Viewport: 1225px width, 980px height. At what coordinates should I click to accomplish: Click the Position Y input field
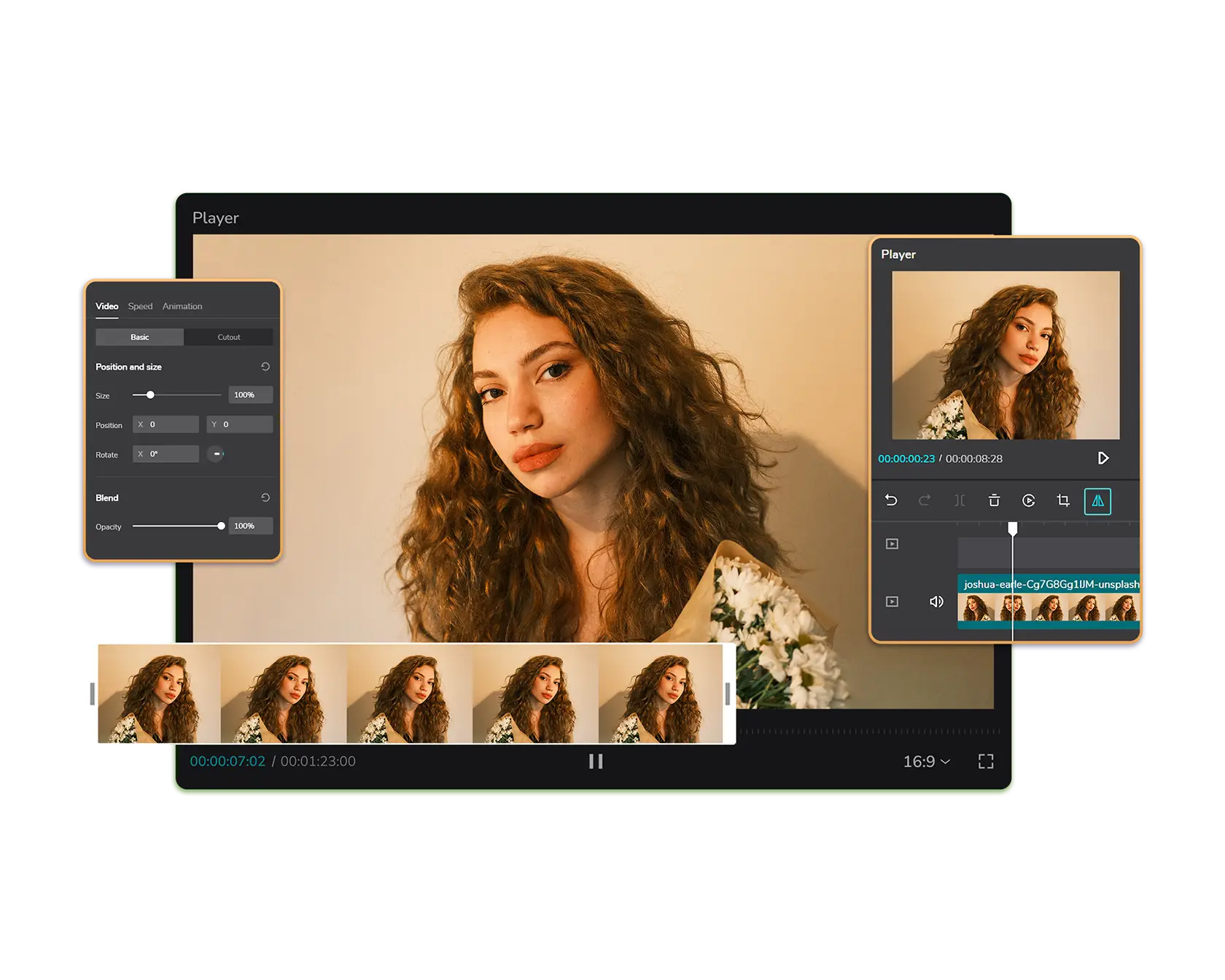pos(240,424)
